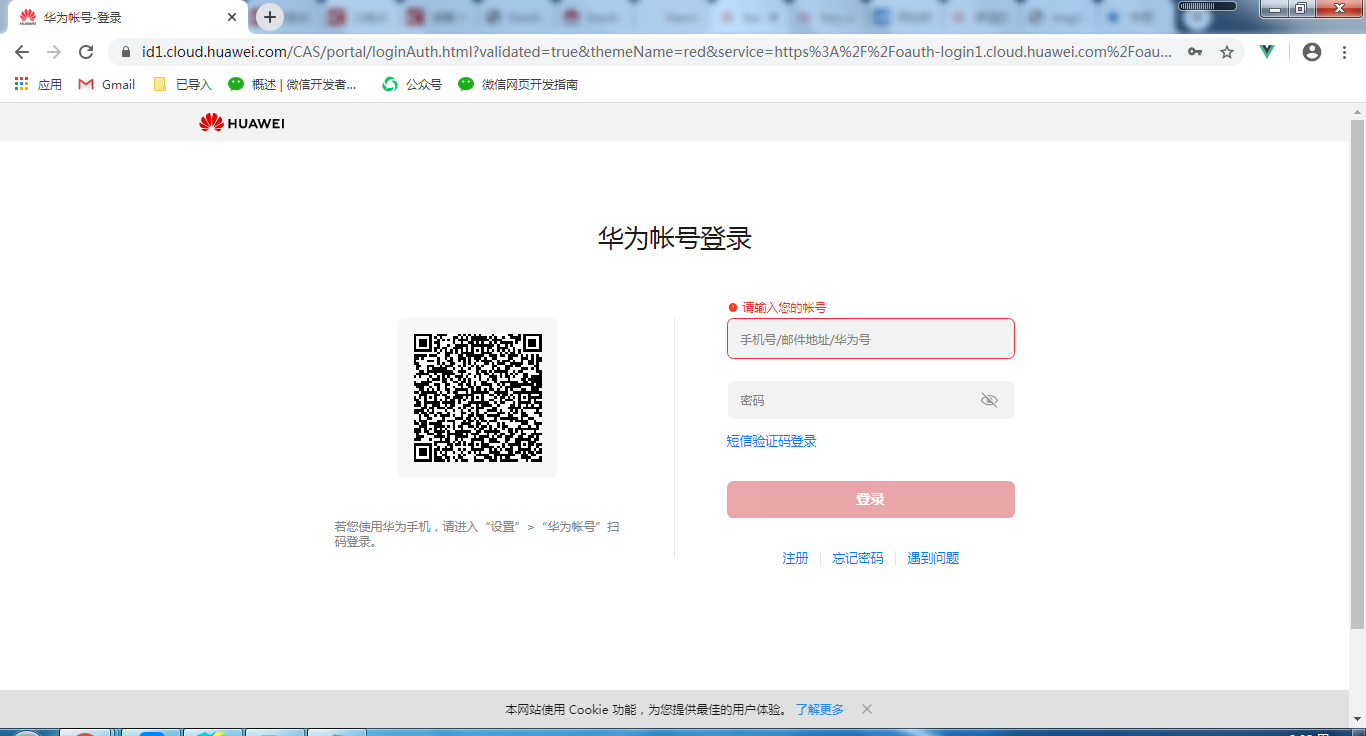Click the browser forward arrow
This screenshot has height=736, width=1366.
click(54, 52)
